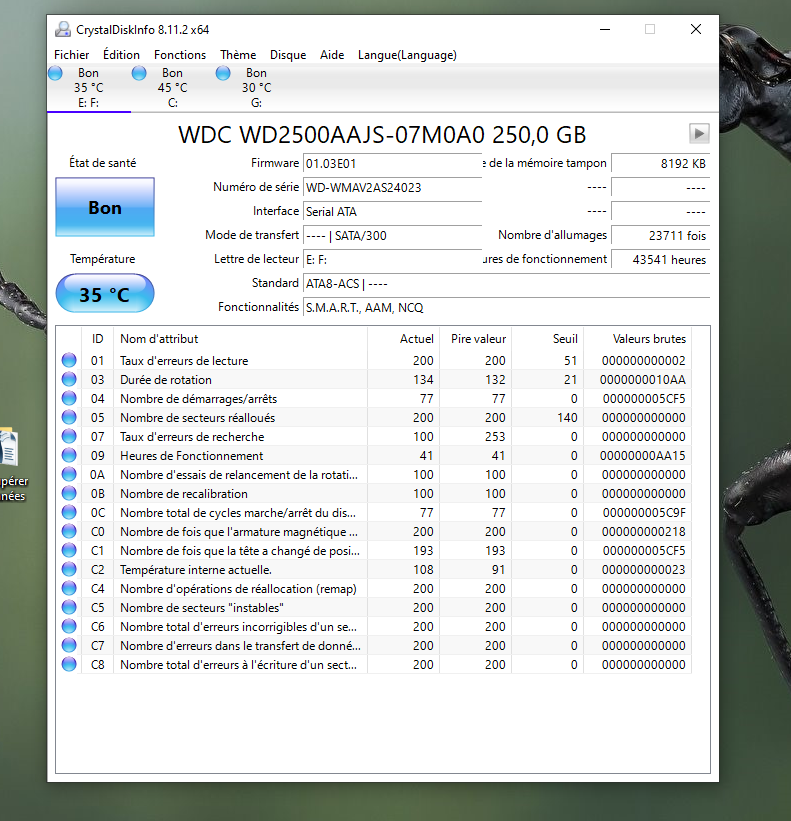Image resolution: width=791 pixels, height=821 pixels.
Task: Click the Actuel column header
Action: 403,339
